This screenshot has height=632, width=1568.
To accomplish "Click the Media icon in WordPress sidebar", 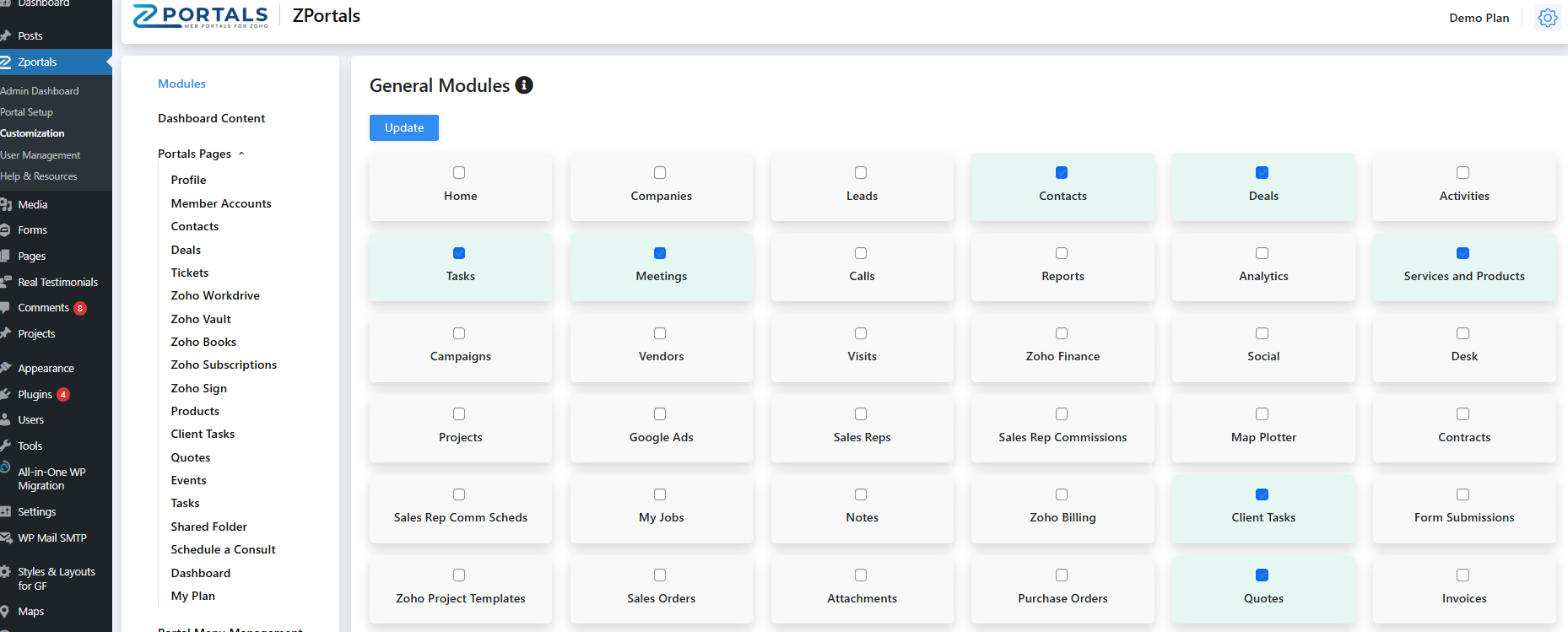I will (6, 204).
